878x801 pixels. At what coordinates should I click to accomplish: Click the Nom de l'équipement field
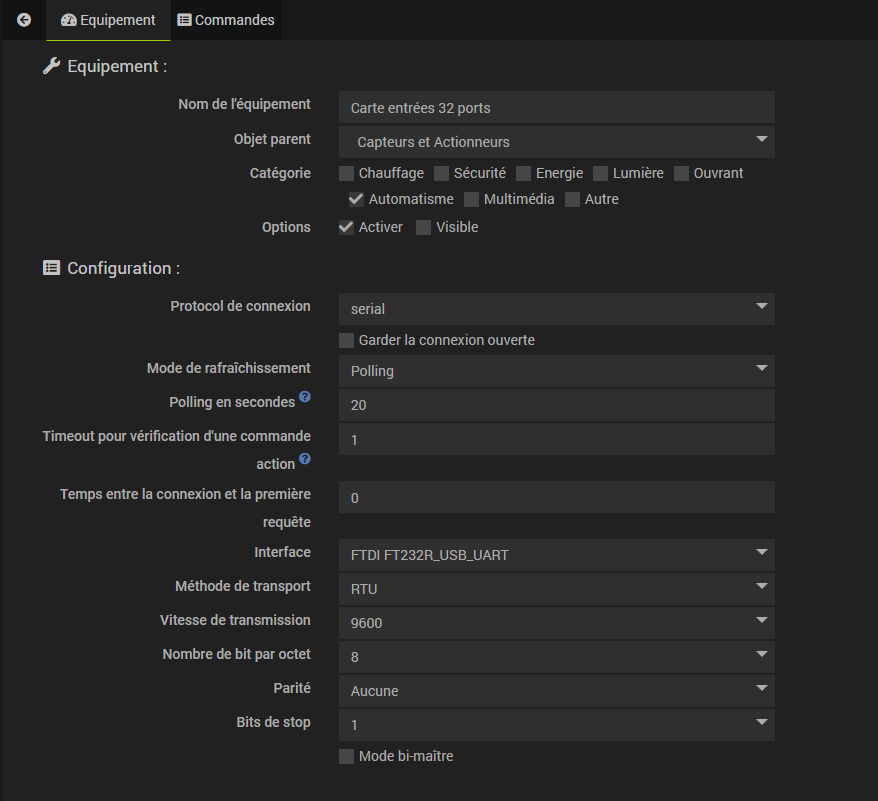click(557, 108)
